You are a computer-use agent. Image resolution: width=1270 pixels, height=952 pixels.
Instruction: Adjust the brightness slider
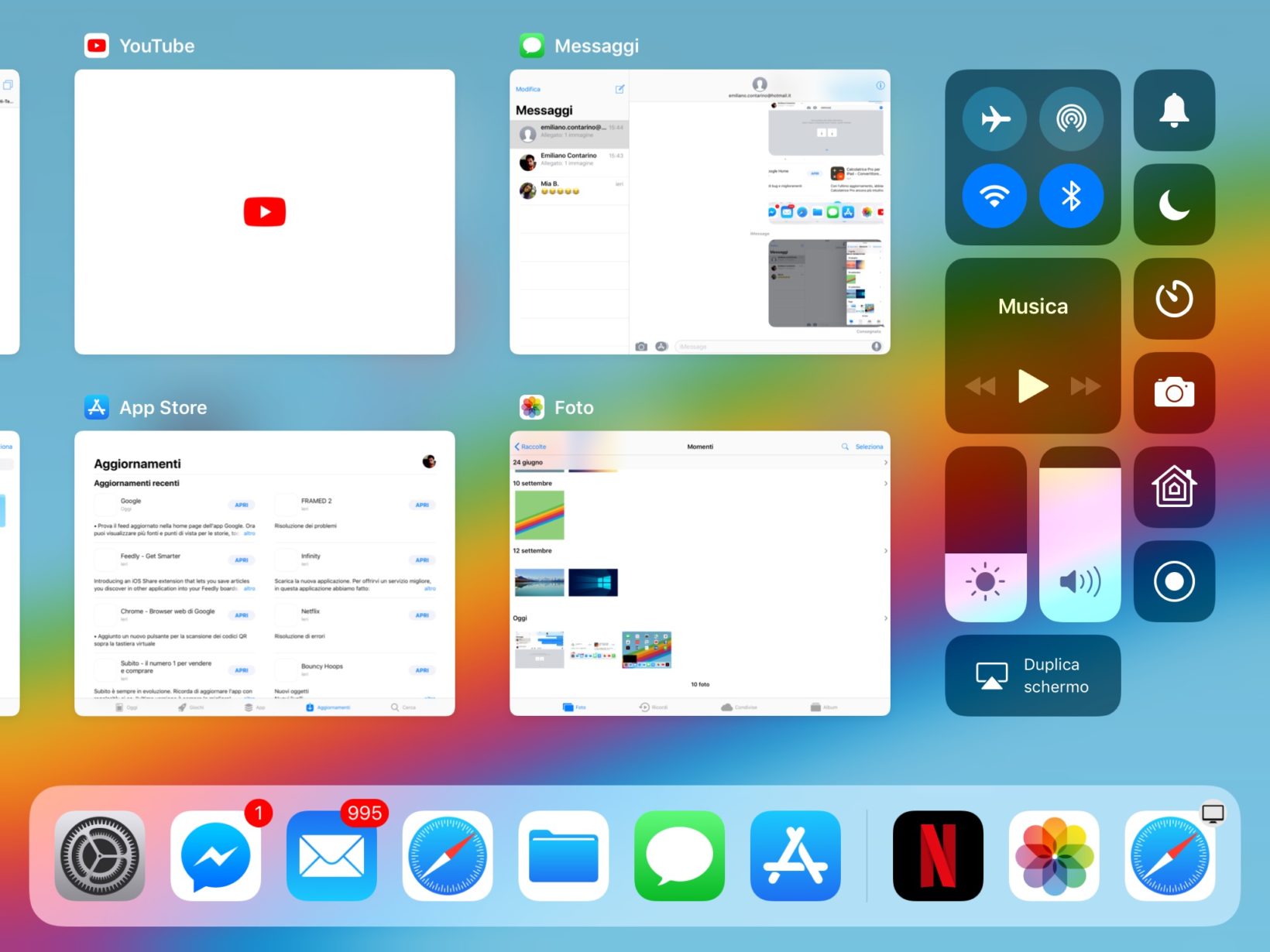(x=986, y=534)
